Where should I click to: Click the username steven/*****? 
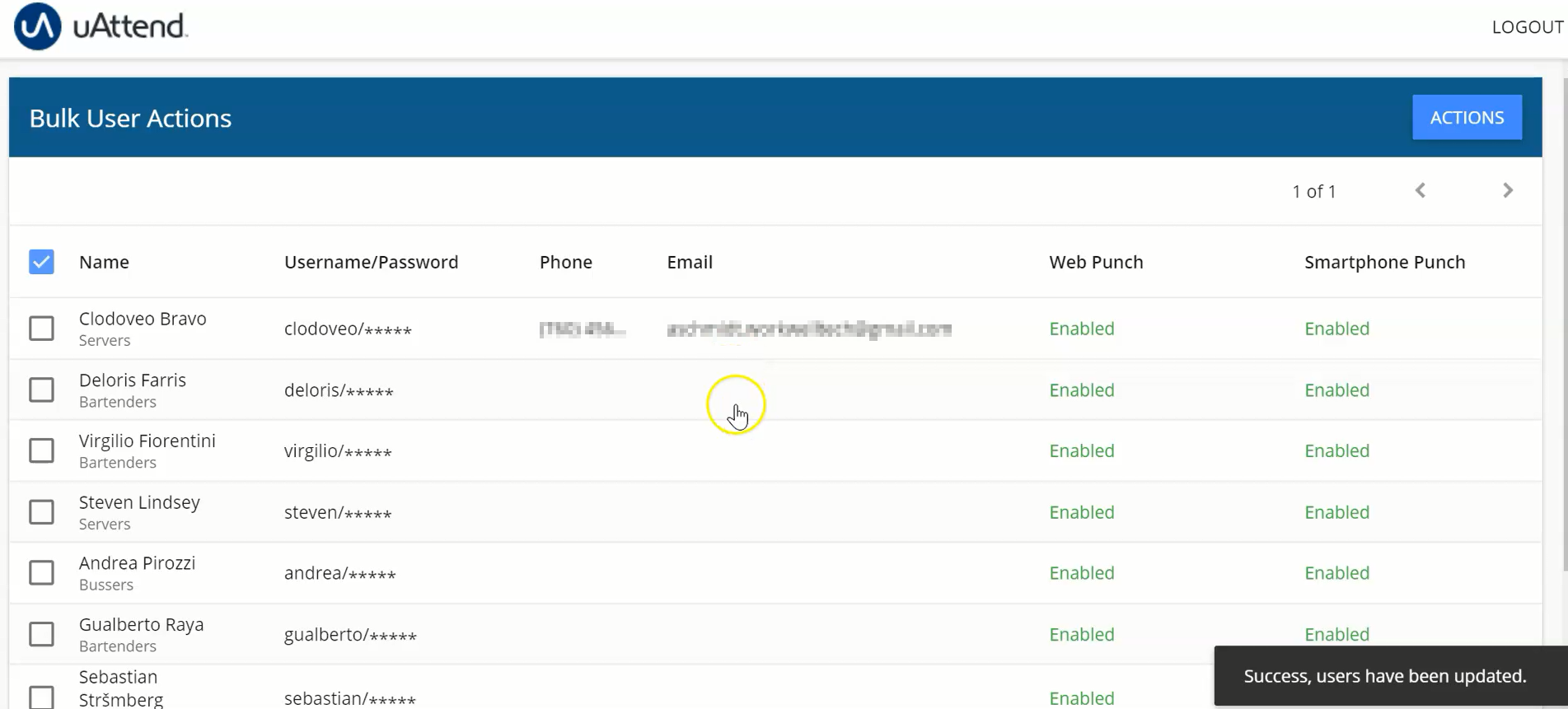[338, 512]
